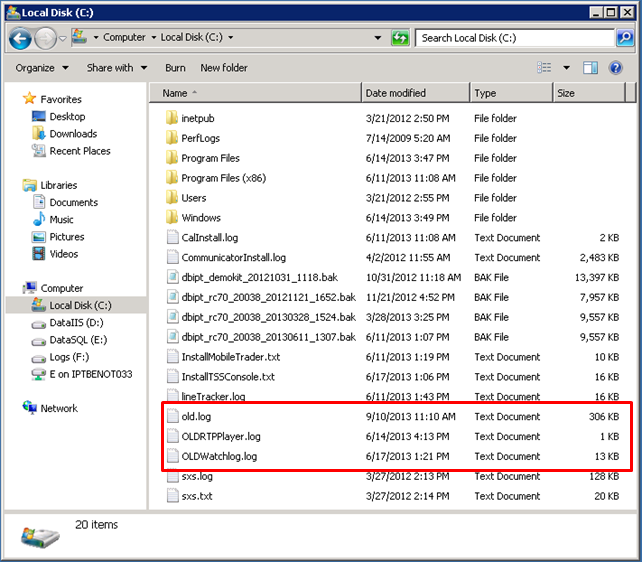This screenshot has height=562, width=642.
Task: Click the 9/10/2013 11:10 AM date cell
Action: 410,416
